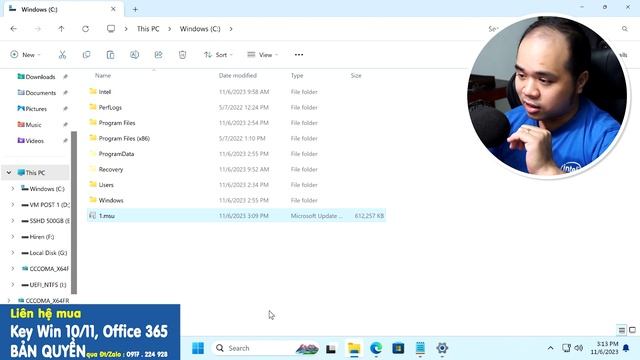Open the Sort dropdown

218,55
